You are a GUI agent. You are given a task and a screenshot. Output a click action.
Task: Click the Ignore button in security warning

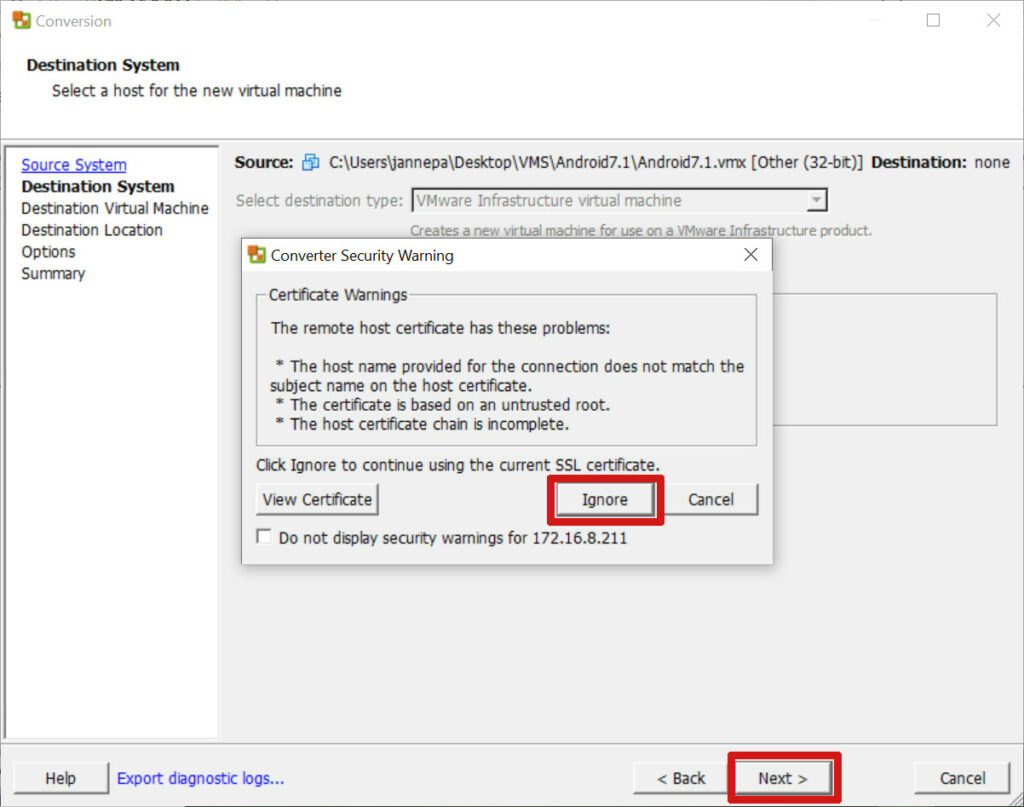pyautogui.click(x=605, y=499)
